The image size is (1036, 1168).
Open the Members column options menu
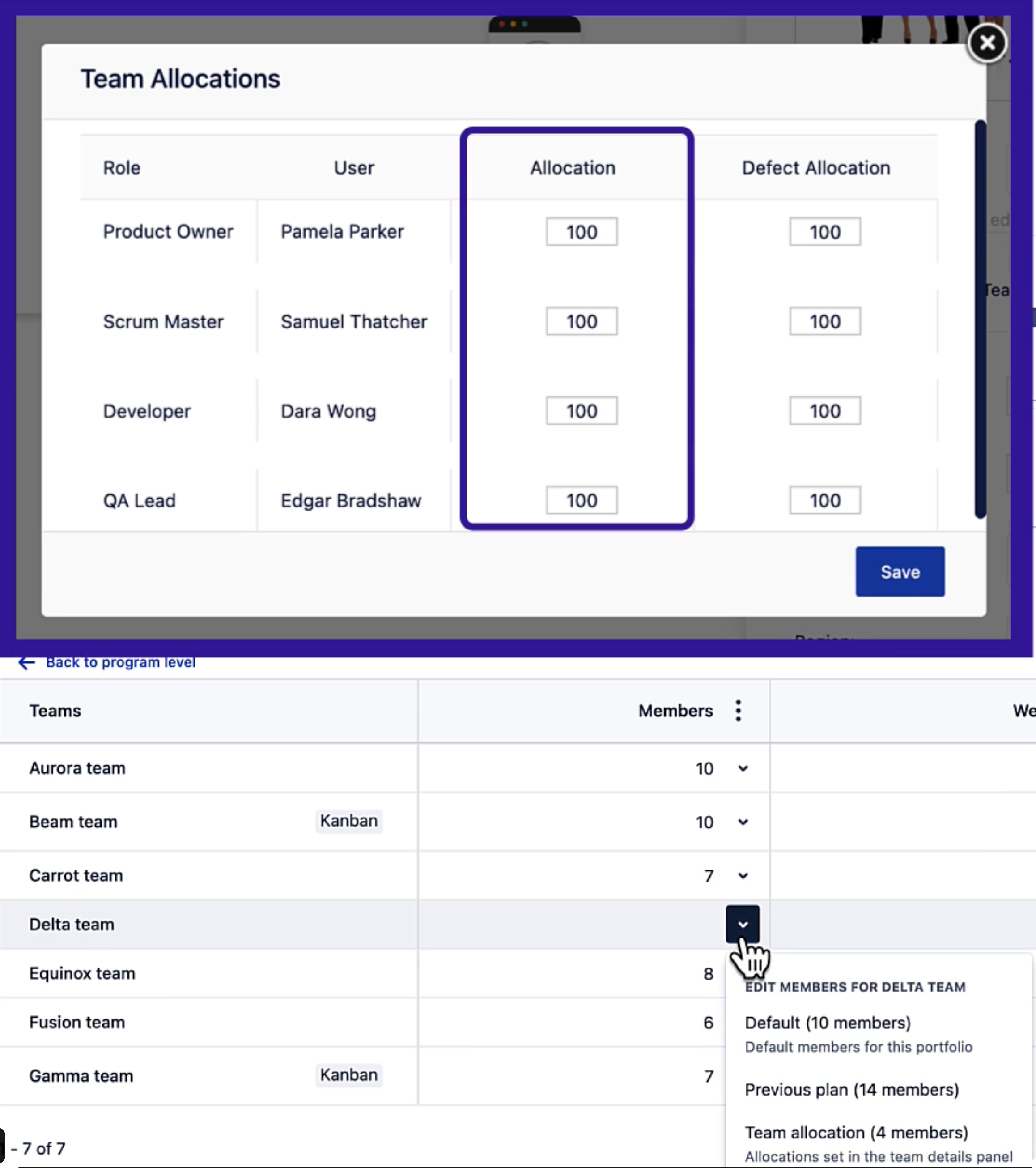point(738,710)
